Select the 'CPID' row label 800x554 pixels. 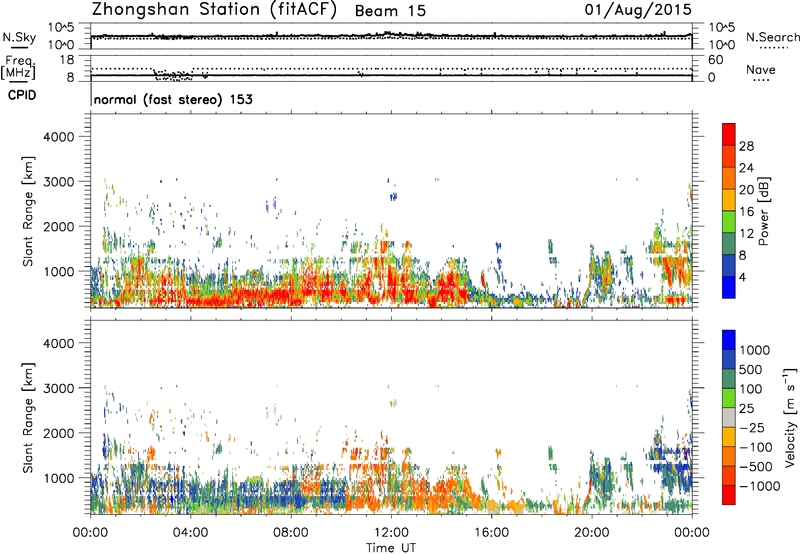22,95
